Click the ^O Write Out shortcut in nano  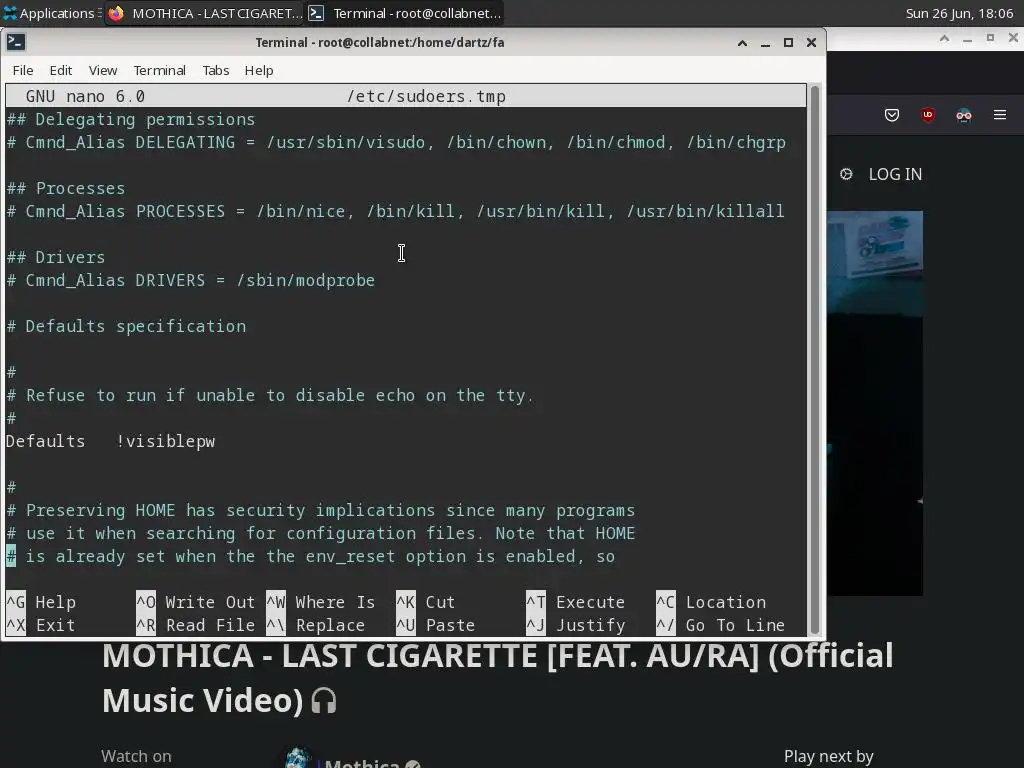[195, 602]
